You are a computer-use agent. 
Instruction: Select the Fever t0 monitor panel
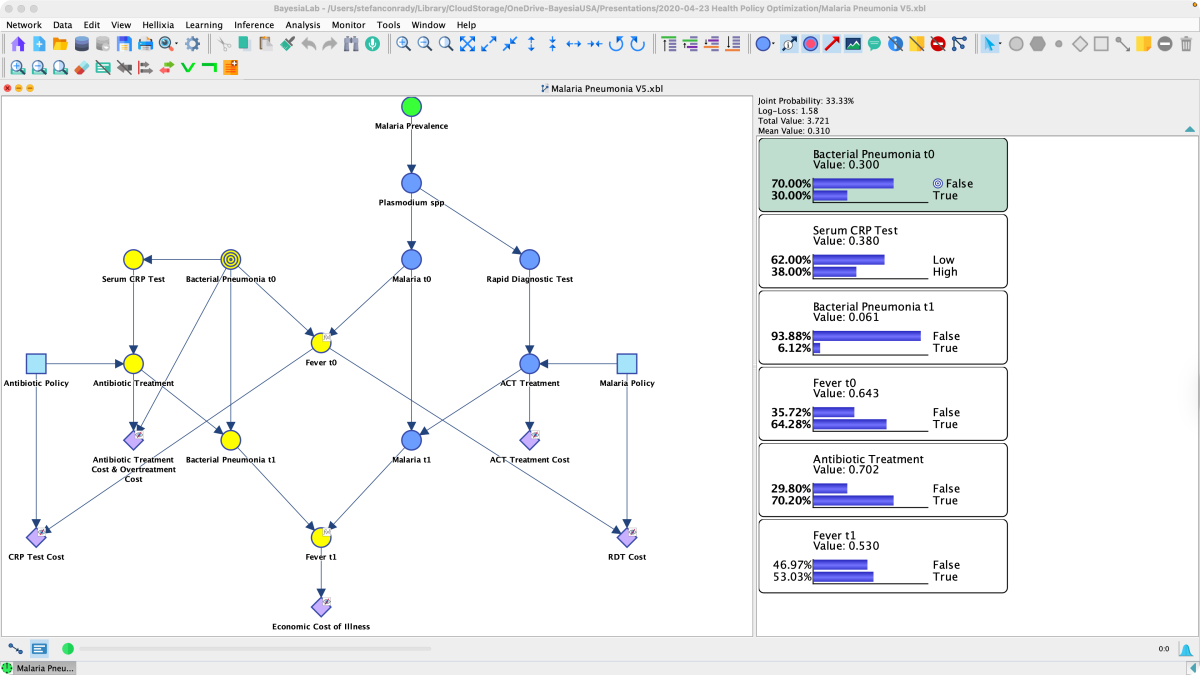pos(882,402)
